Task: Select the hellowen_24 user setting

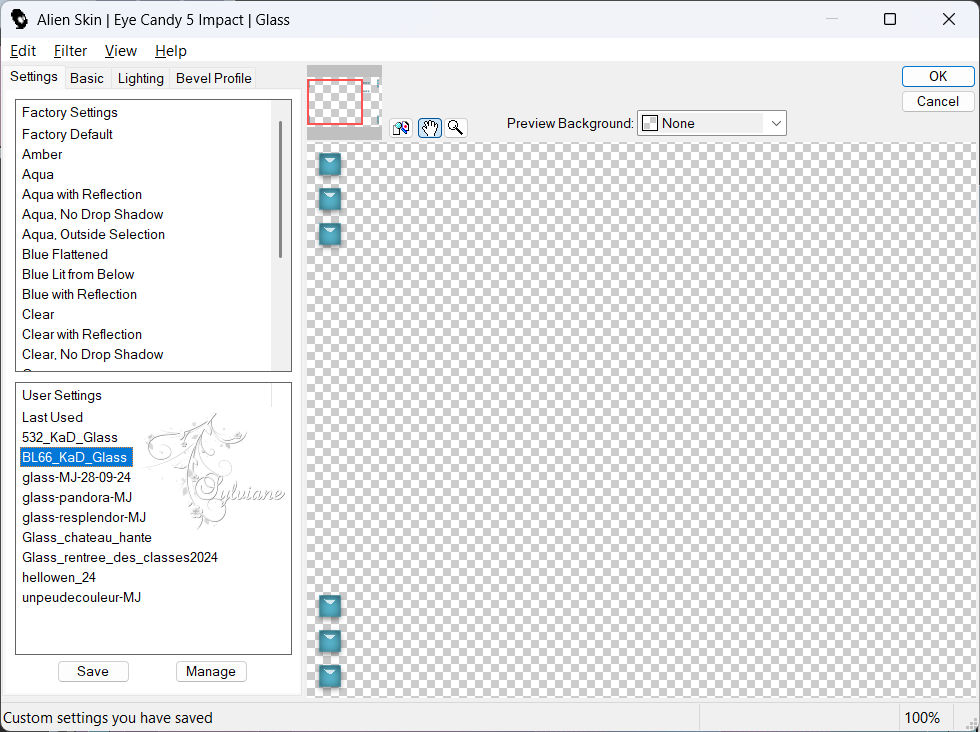Action: click(x=59, y=577)
